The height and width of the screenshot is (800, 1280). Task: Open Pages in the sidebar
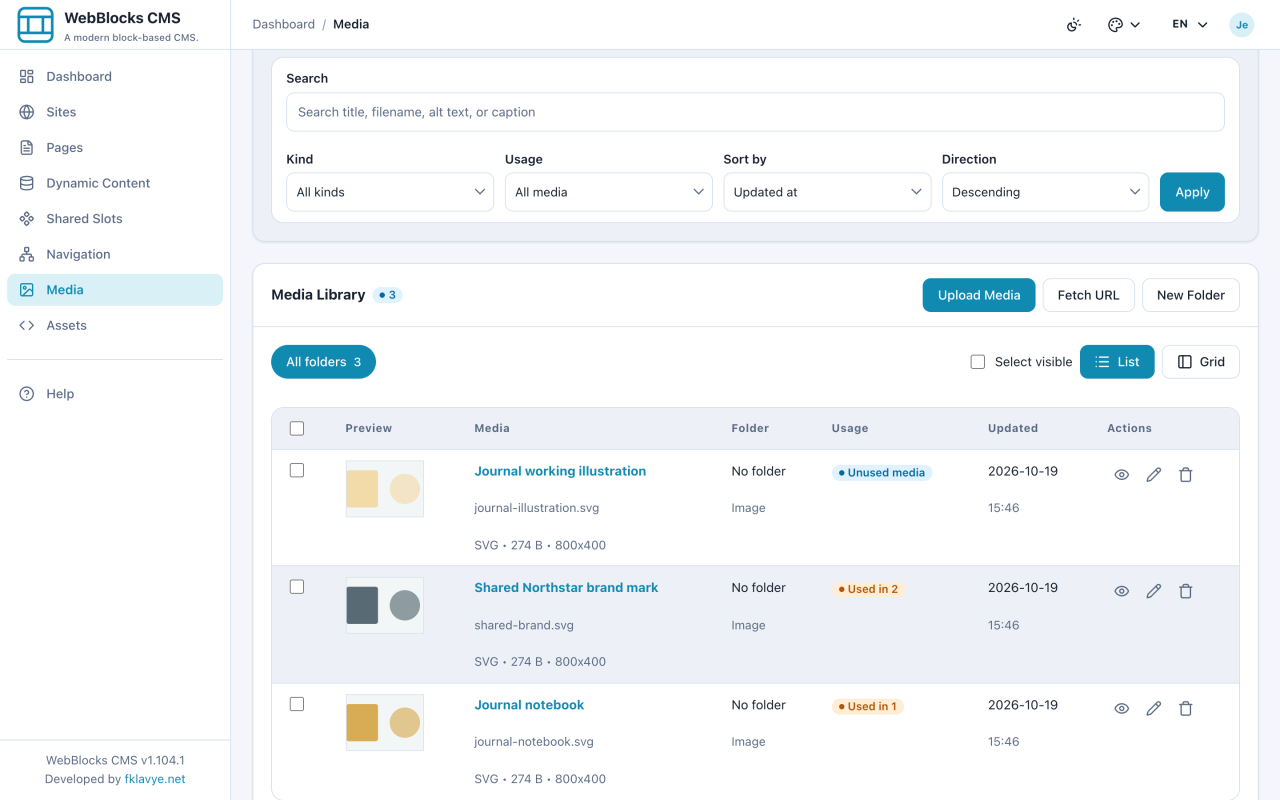115,147
